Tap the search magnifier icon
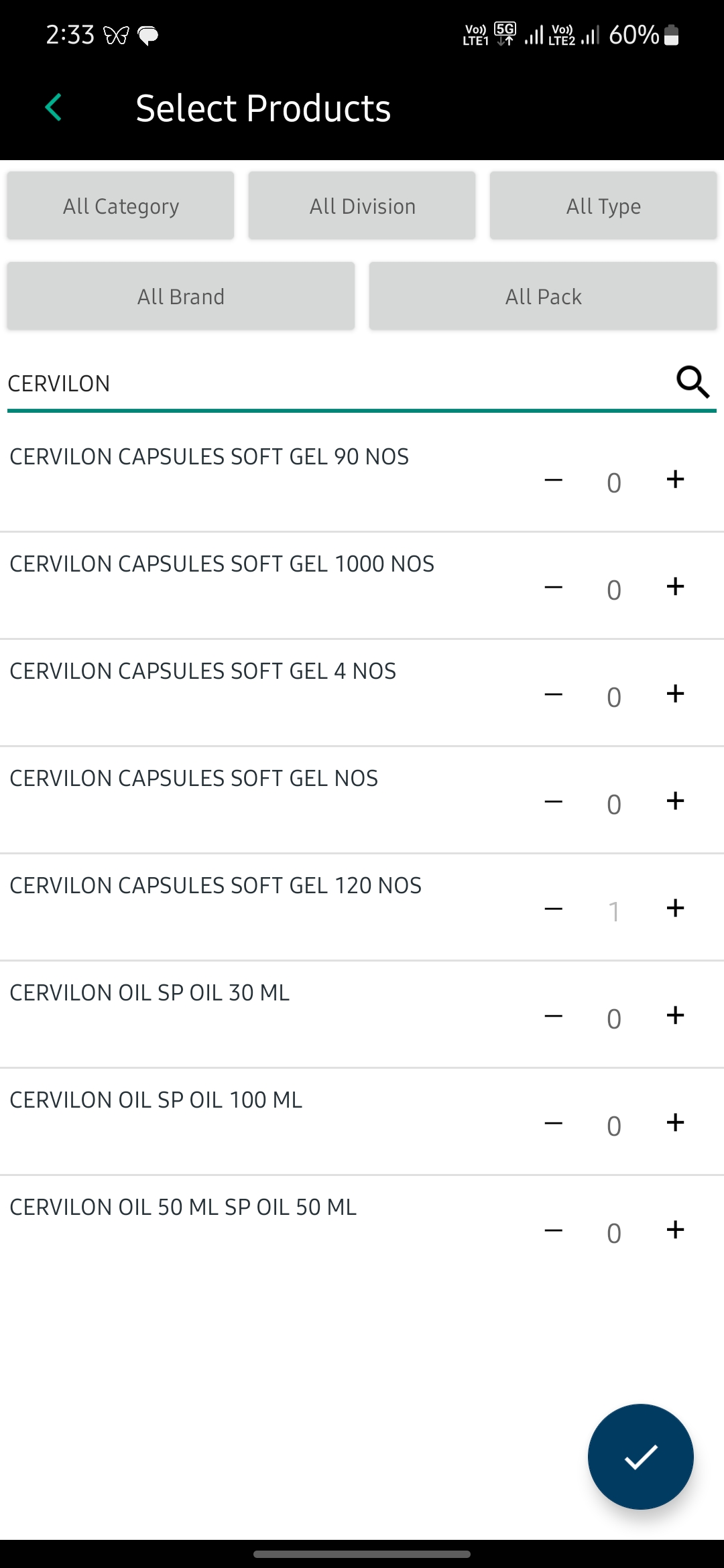The height and width of the screenshot is (1568, 724). (x=692, y=382)
